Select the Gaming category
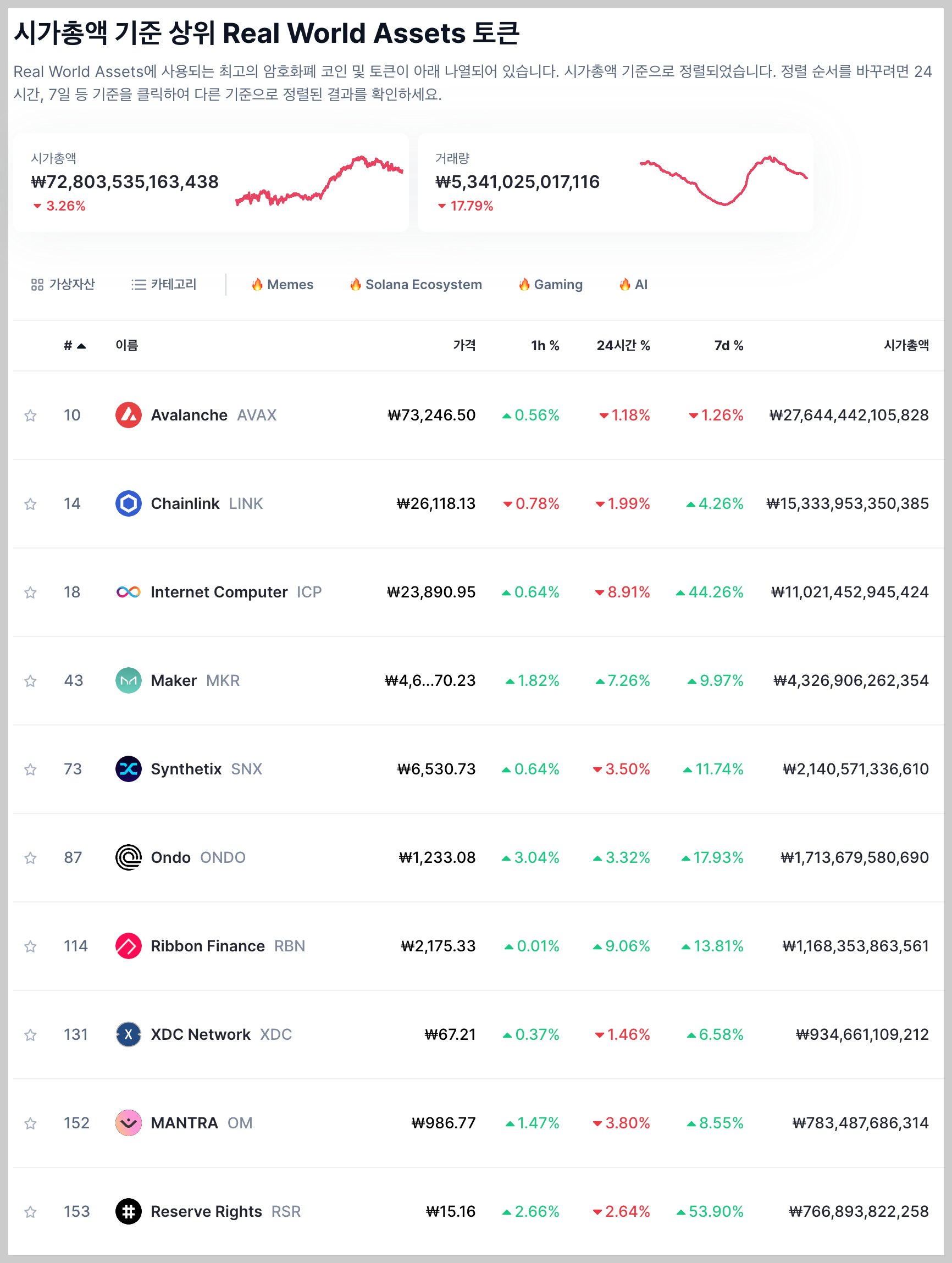 pyautogui.click(x=551, y=284)
